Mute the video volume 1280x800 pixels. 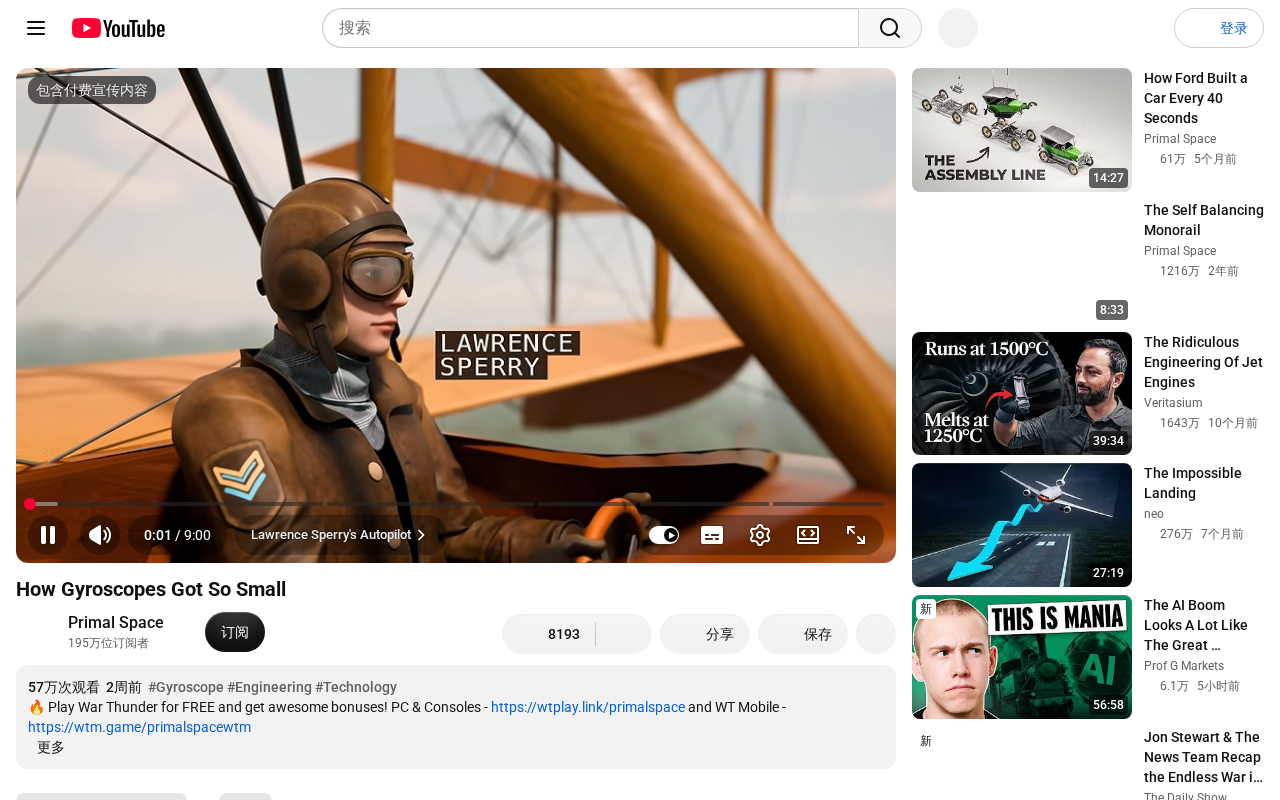pos(100,535)
